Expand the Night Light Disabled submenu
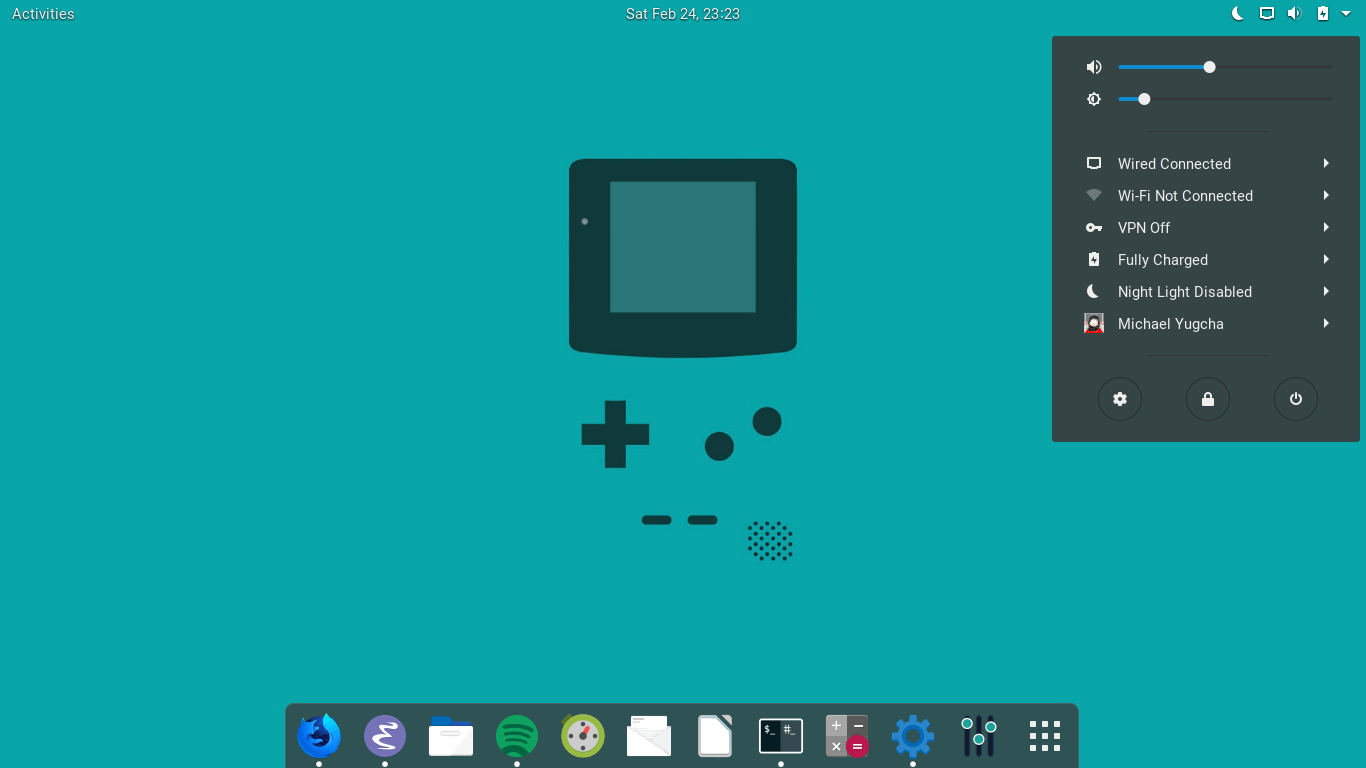Image resolution: width=1366 pixels, height=768 pixels. coord(1326,291)
